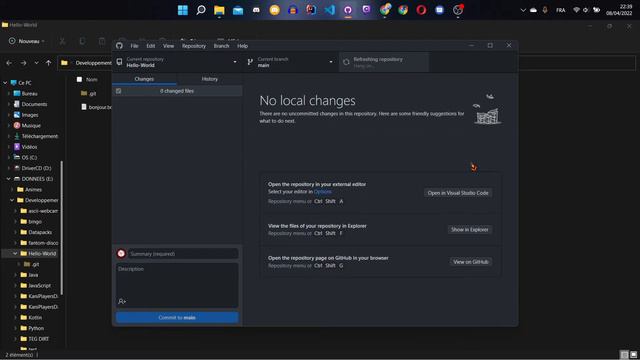The width and height of the screenshot is (640, 360).
Task: Select Vidéos in Explorer tree
Action: (x=29, y=147)
